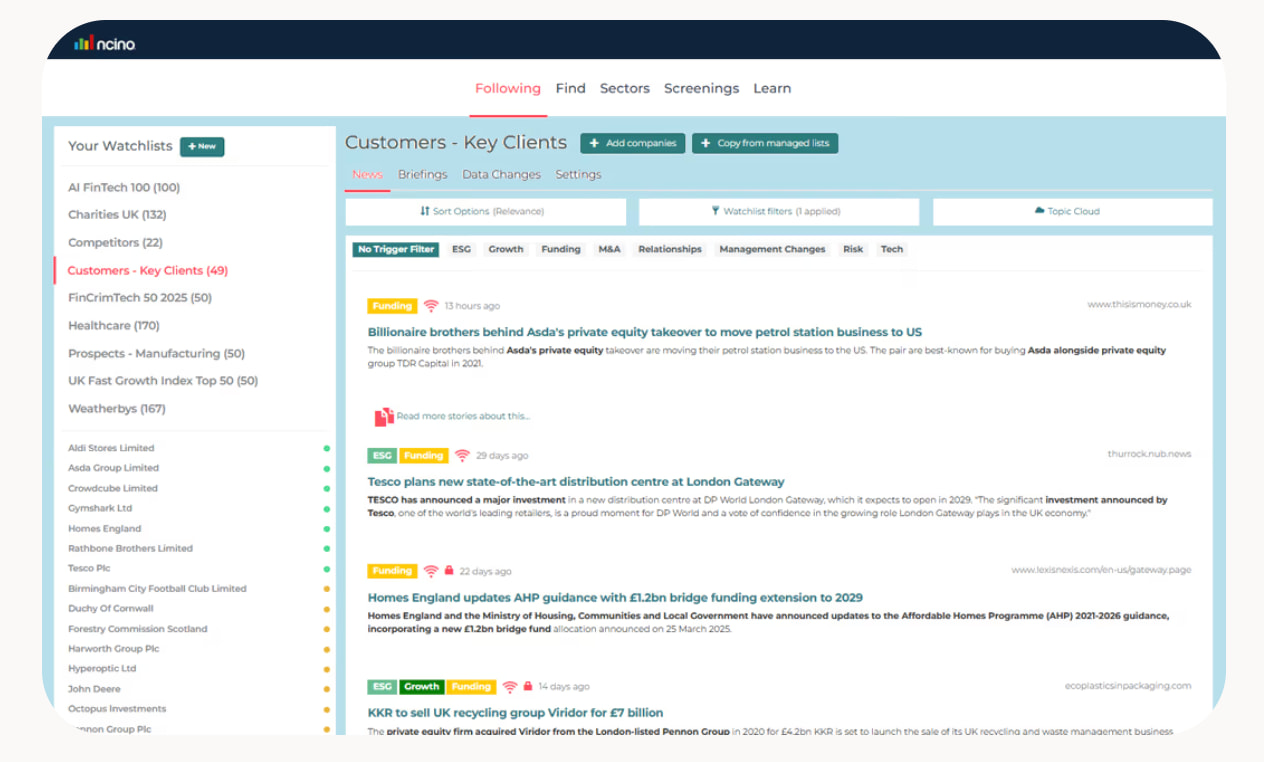Open Tesco plans new distribution centre article

point(576,482)
